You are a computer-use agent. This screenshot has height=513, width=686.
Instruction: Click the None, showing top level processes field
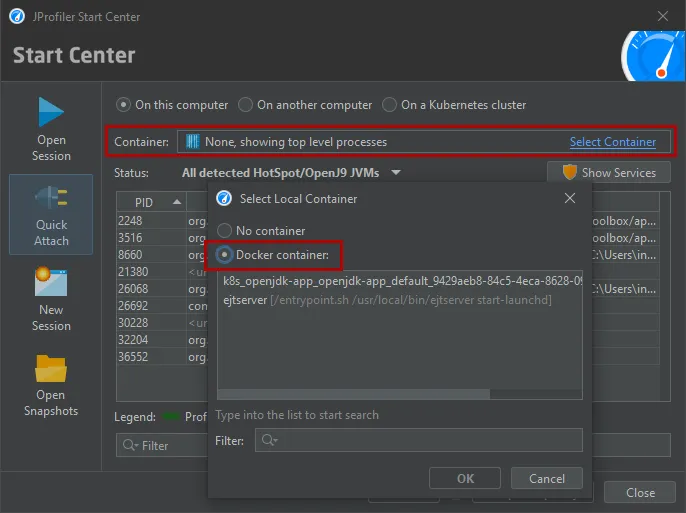point(424,142)
